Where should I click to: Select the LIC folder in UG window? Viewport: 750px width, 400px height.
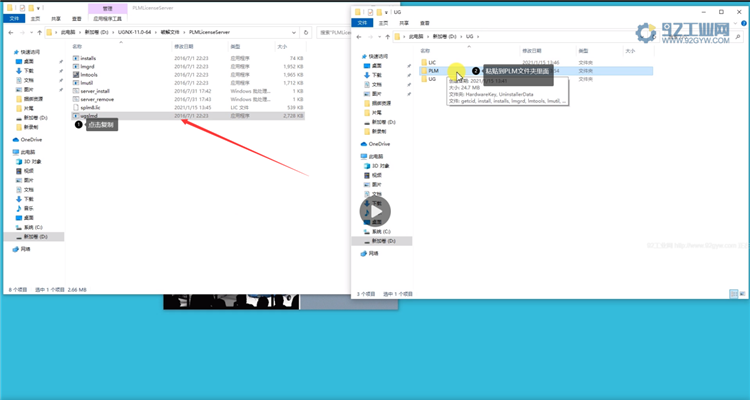point(536,62)
